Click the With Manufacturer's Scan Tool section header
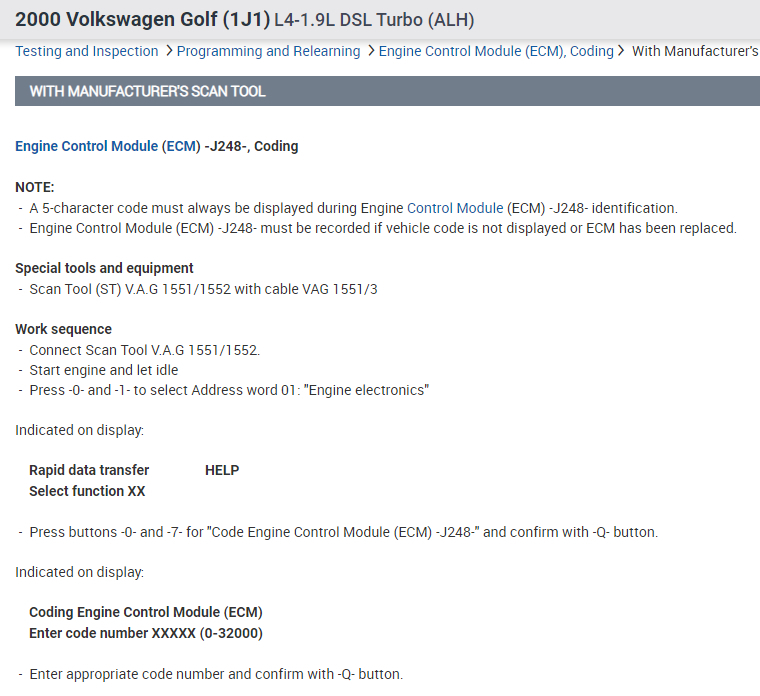Screen dimensions: 760x696 pyautogui.click(x=148, y=91)
